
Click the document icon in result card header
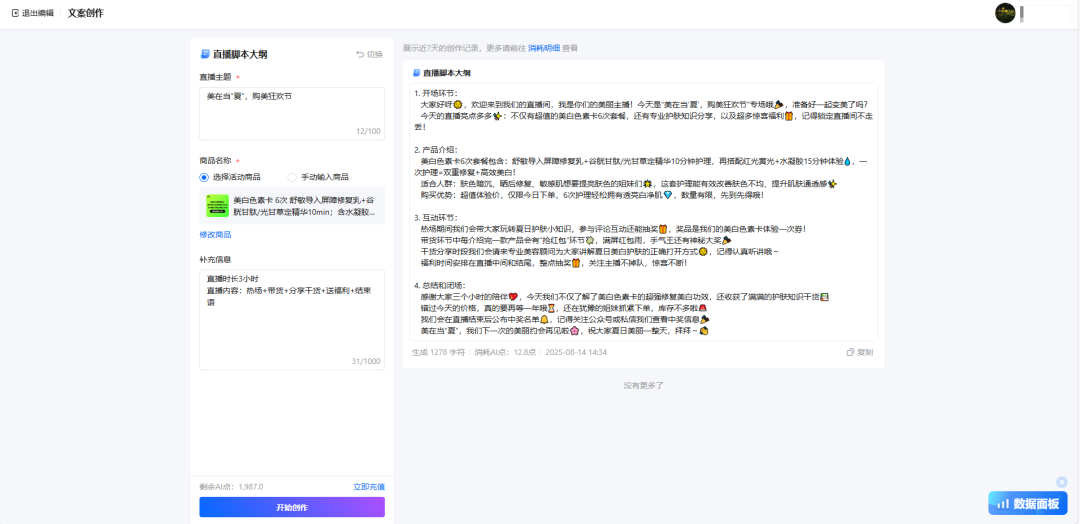click(x=417, y=73)
